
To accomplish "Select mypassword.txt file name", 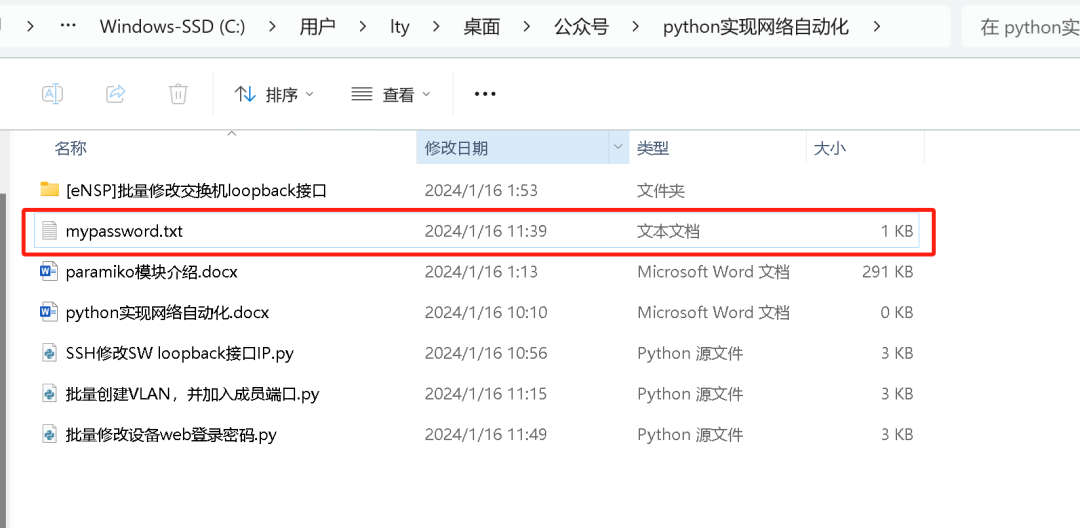I will pos(124,231).
